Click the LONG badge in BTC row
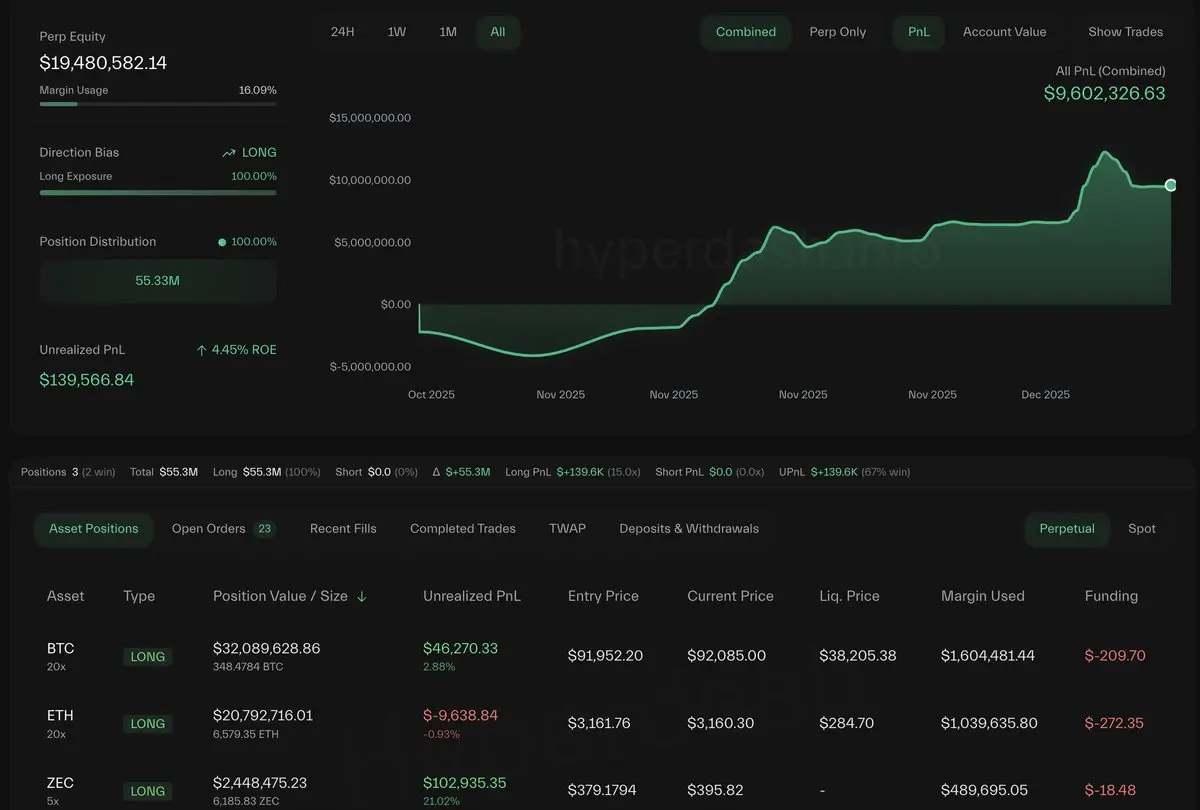1200x810 pixels. [148, 657]
